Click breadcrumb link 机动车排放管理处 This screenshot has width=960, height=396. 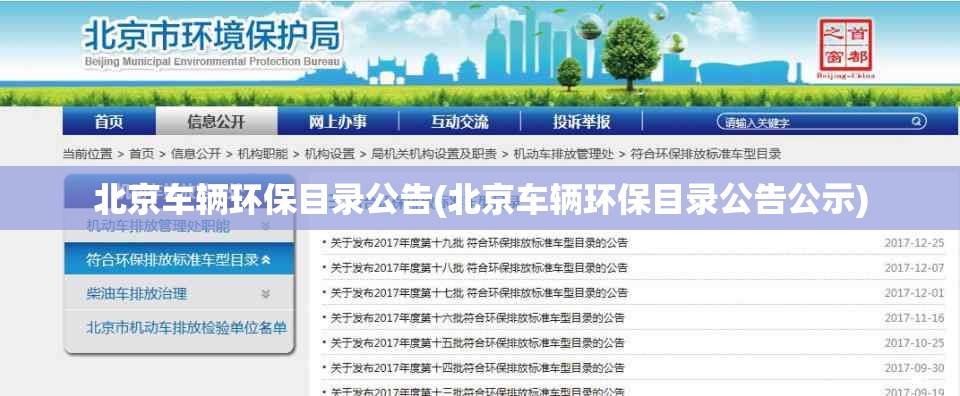point(563,154)
